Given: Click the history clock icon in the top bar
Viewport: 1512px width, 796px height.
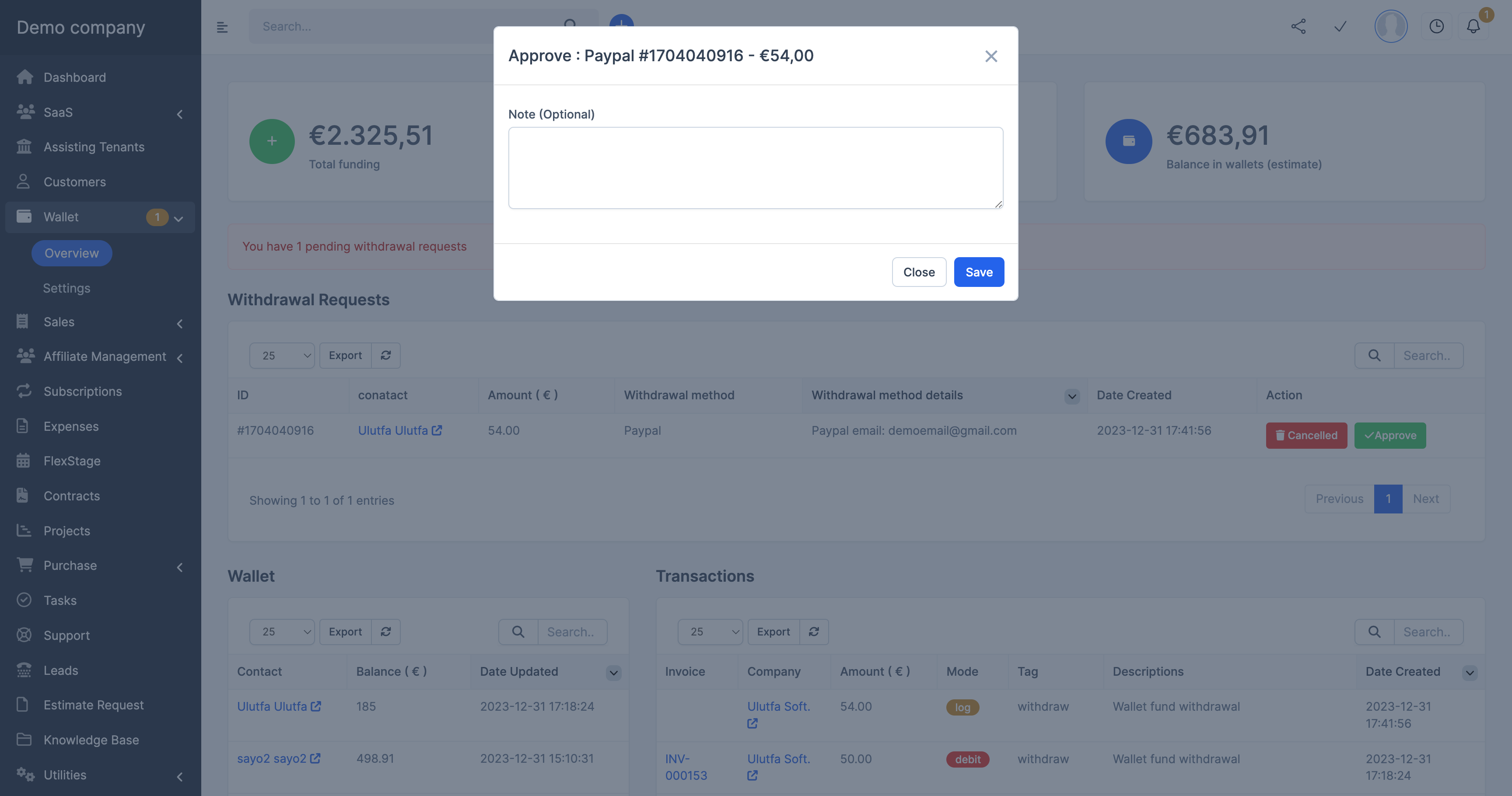Looking at the screenshot, I should [1437, 26].
